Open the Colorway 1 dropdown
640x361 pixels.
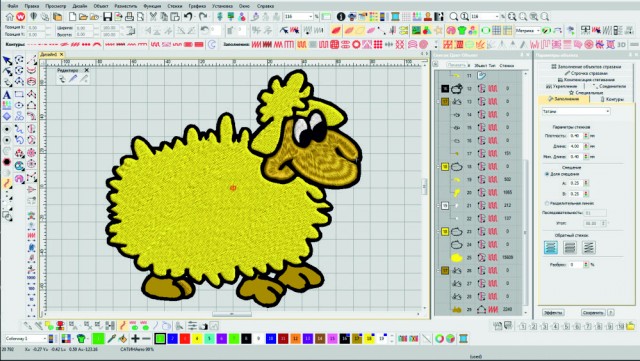(26, 339)
